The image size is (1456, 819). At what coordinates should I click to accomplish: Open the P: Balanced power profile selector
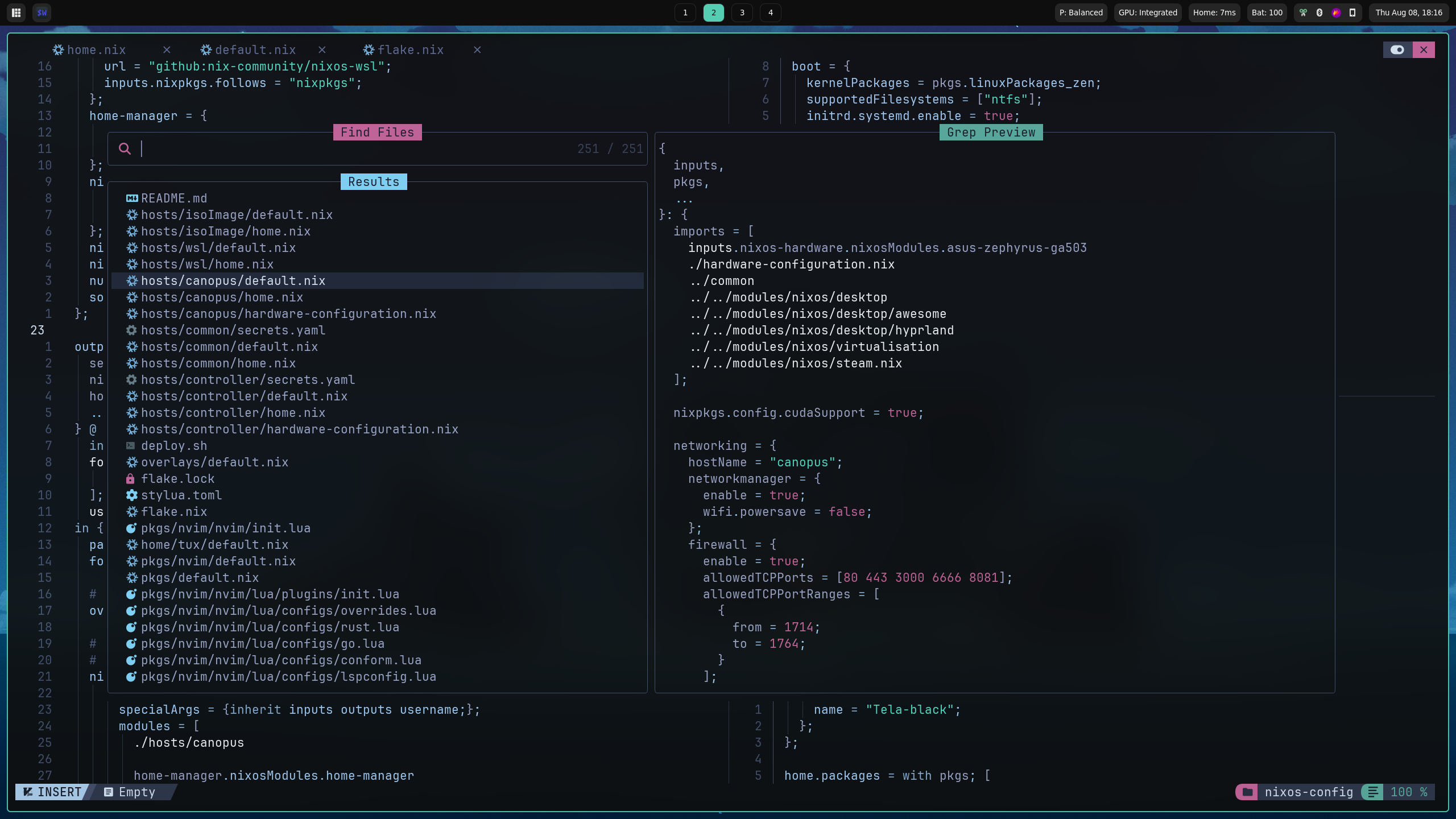click(1081, 13)
